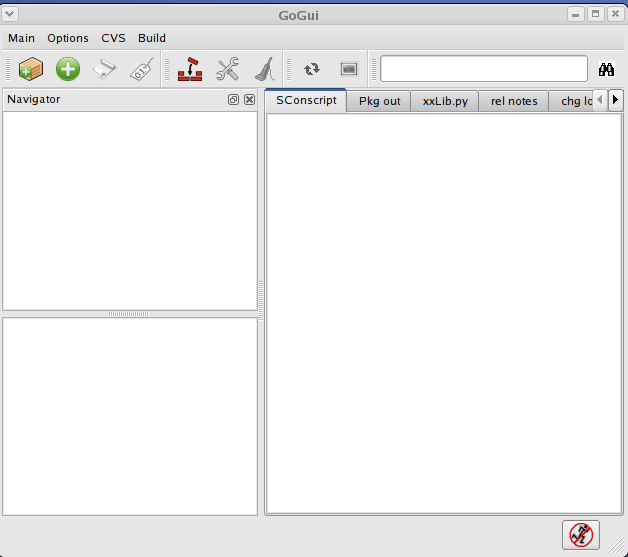Screen dimensions: 628x557
Task: Click inside the SConscript editor area
Action: tap(444, 313)
